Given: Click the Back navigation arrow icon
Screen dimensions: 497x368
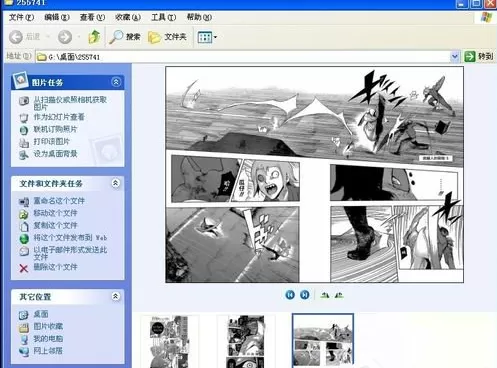Looking at the screenshot, I should [x=16, y=37].
